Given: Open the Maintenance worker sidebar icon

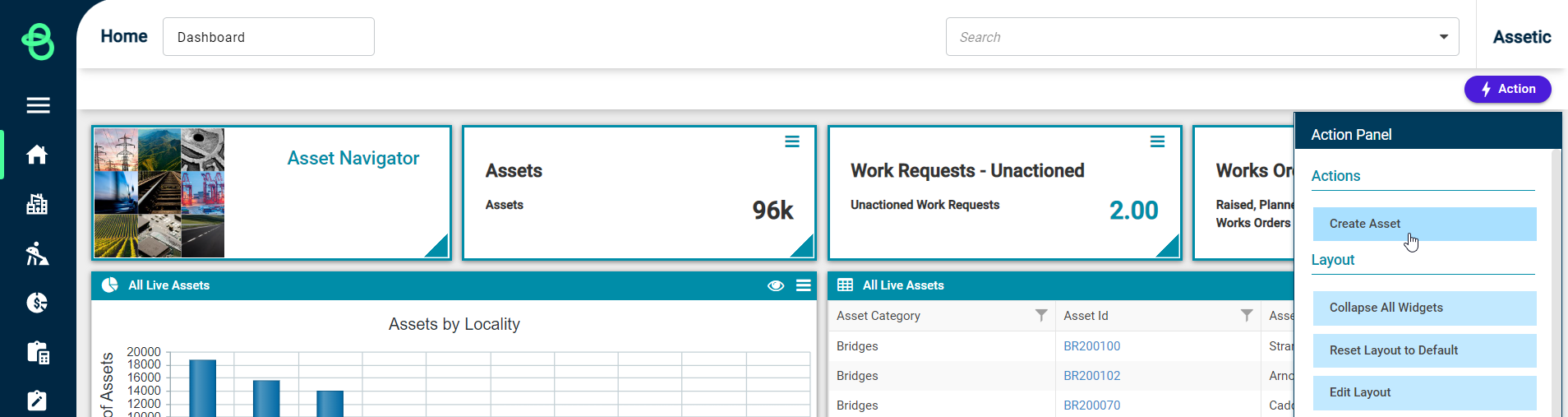Looking at the screenshot, I should point(37,253).
